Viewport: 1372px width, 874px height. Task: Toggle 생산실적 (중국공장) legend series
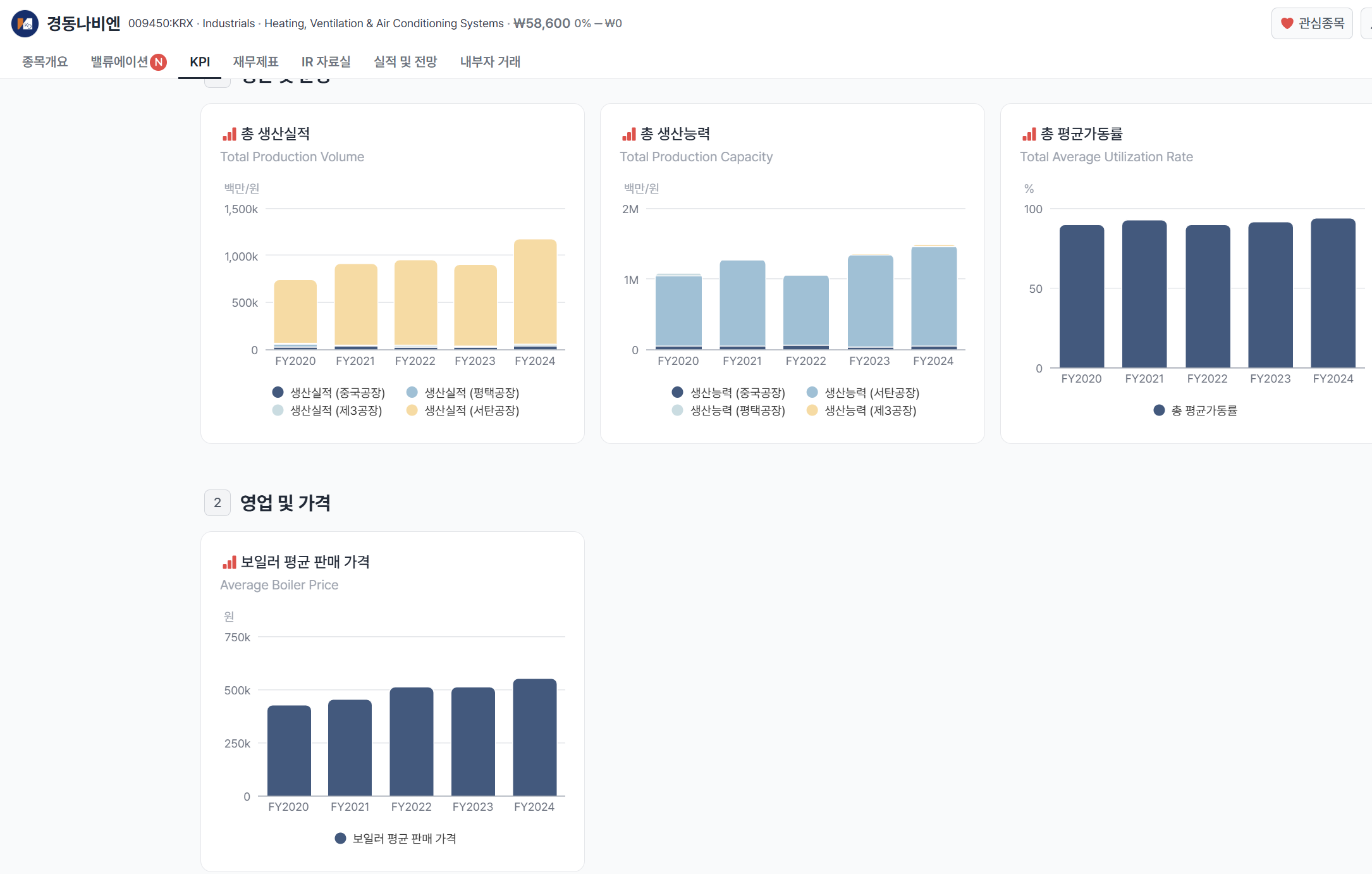click(329, 393)
